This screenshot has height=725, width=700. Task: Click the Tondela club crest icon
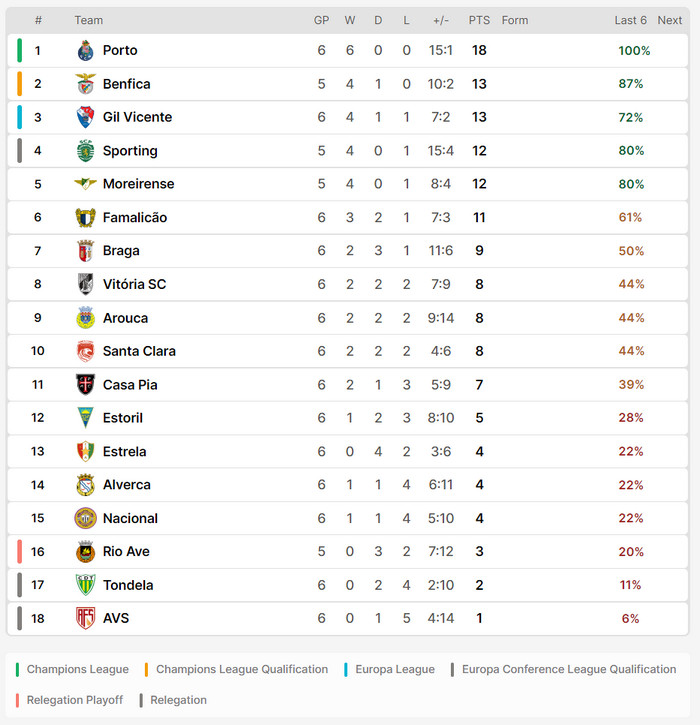[x=85, y=585]
